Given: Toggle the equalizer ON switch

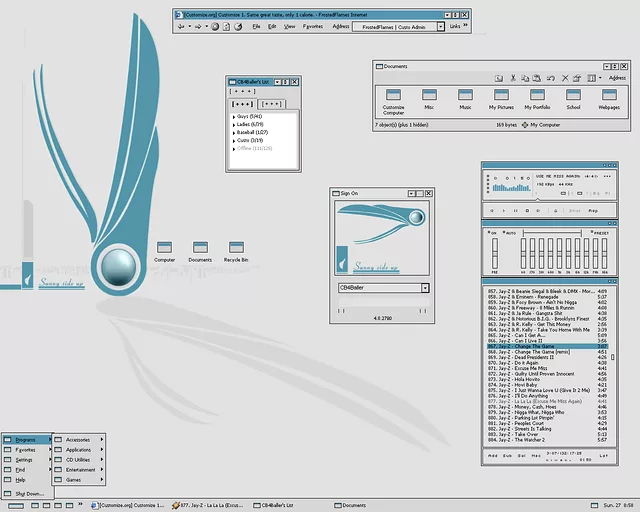Looking at the screenshot, I should pyautogui.click(x=491, y=233).
